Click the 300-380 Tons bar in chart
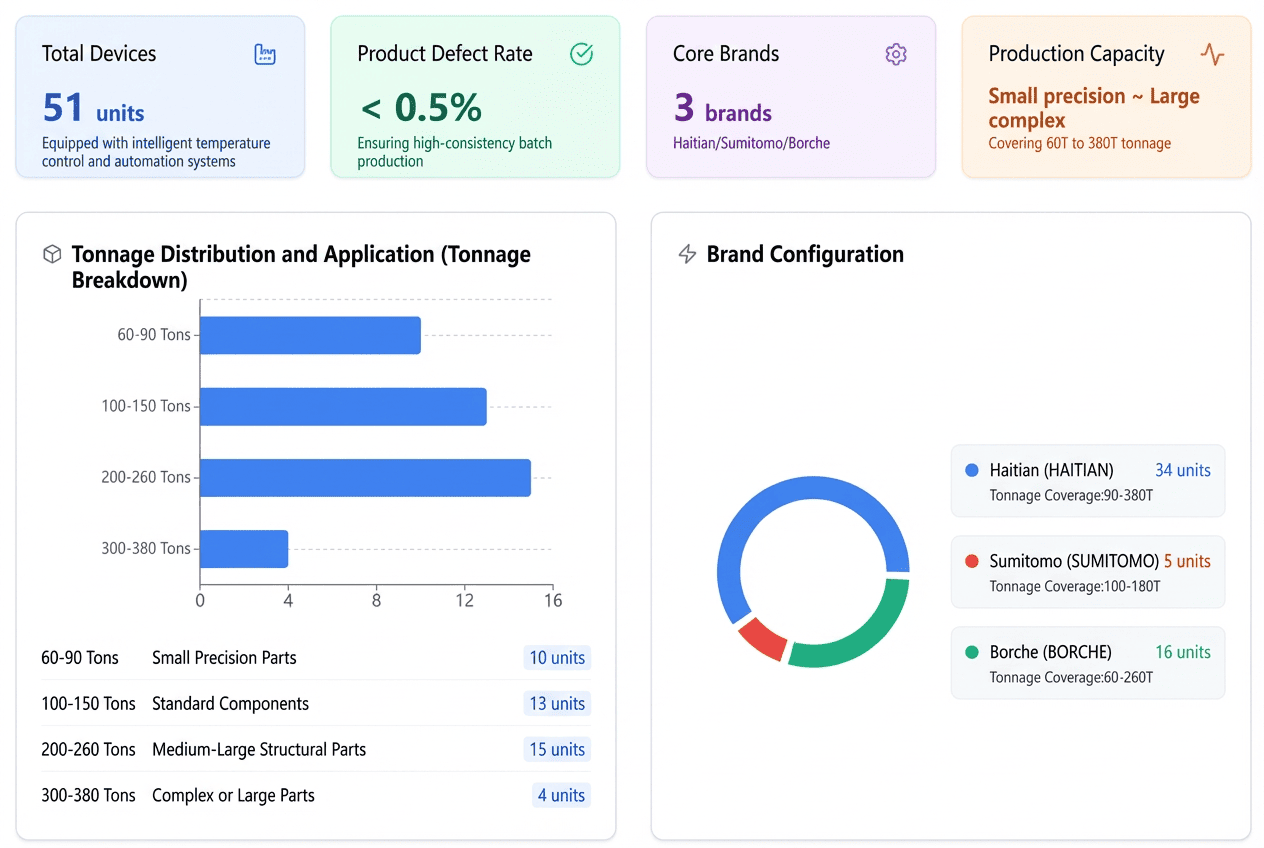Screen dimensions: 1264x848 pyautogui.click(x=244, y=549)
